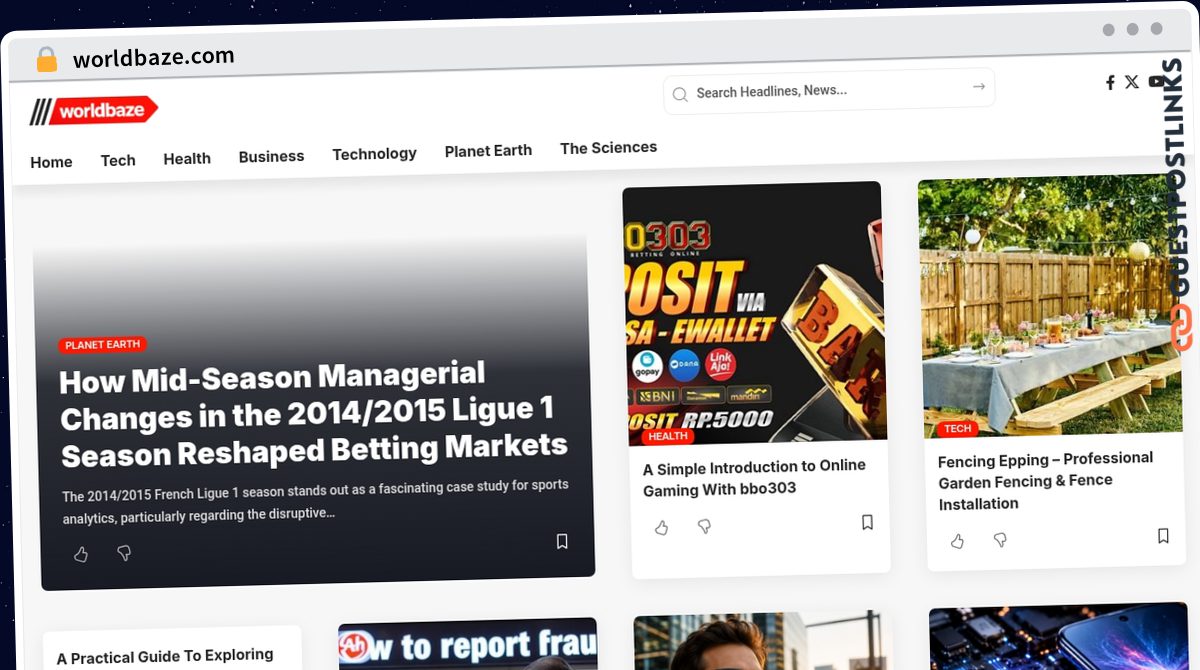Viewport: 1200px width, 670px height.
Task: Click the Search Headlines, News field
Action: 830,92
